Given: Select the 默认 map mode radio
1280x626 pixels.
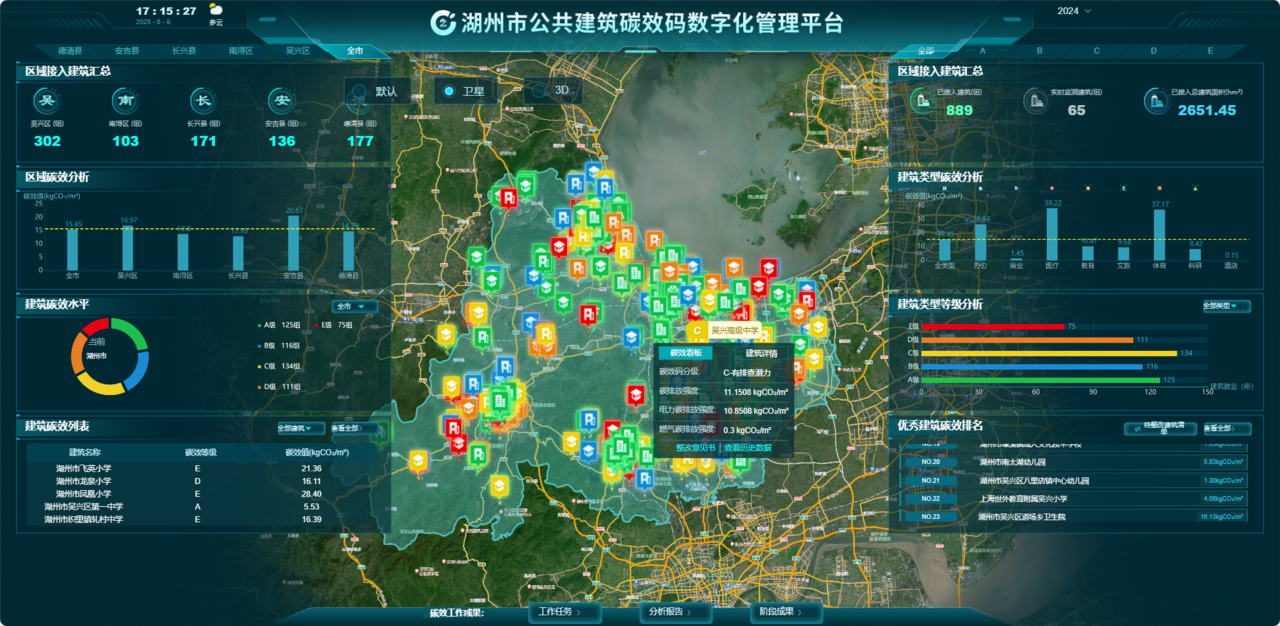Looking at the screenshot, I should pos(360,91).
